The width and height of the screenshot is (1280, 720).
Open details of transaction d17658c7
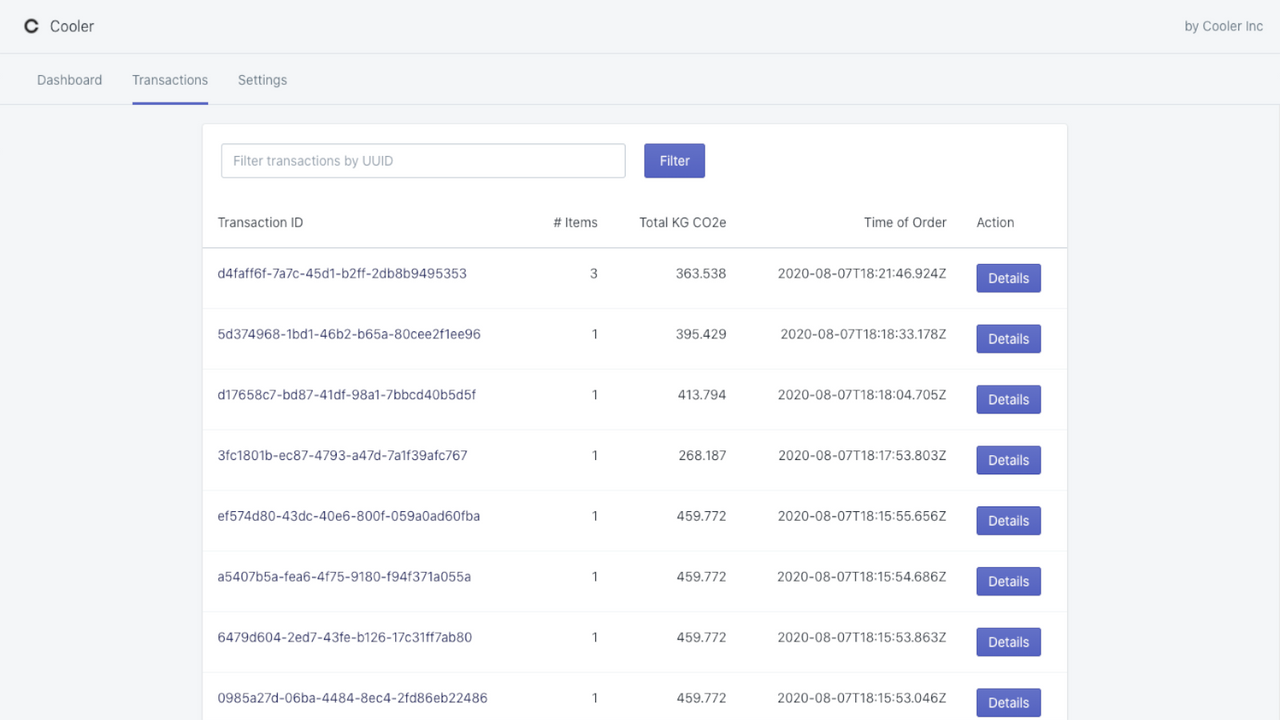point(1008,399)
